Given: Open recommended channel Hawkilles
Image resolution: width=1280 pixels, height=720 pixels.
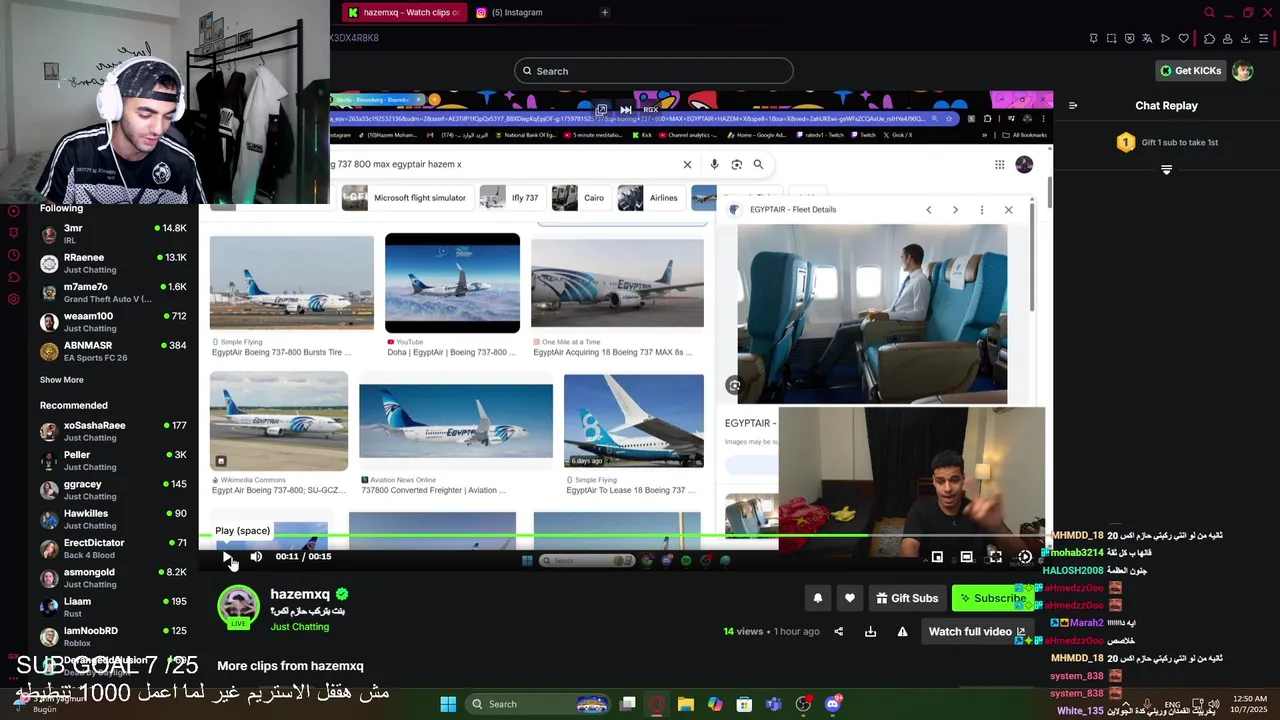Looking at the screenshot, I should point(113,519).
